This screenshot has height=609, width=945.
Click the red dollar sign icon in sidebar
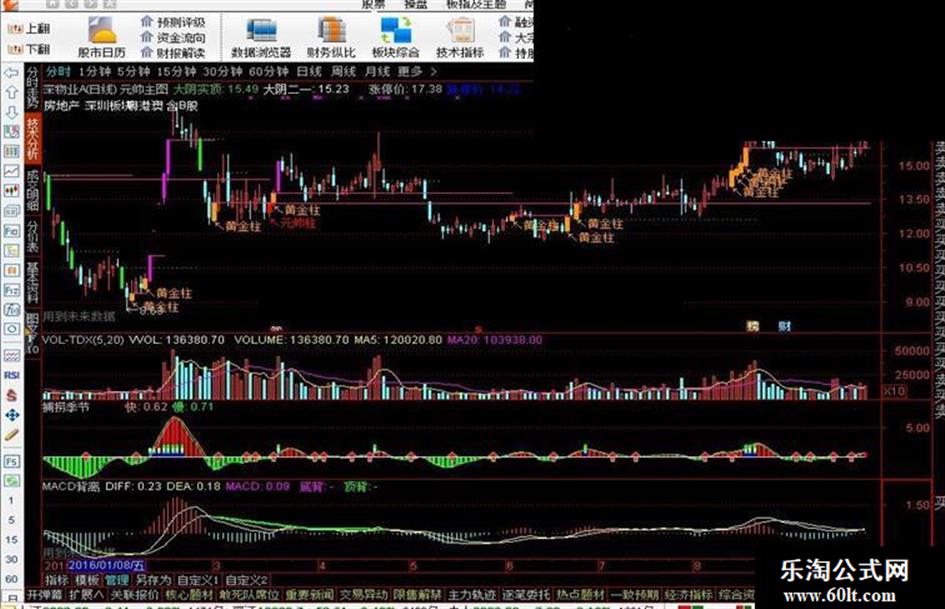[11, 396]
